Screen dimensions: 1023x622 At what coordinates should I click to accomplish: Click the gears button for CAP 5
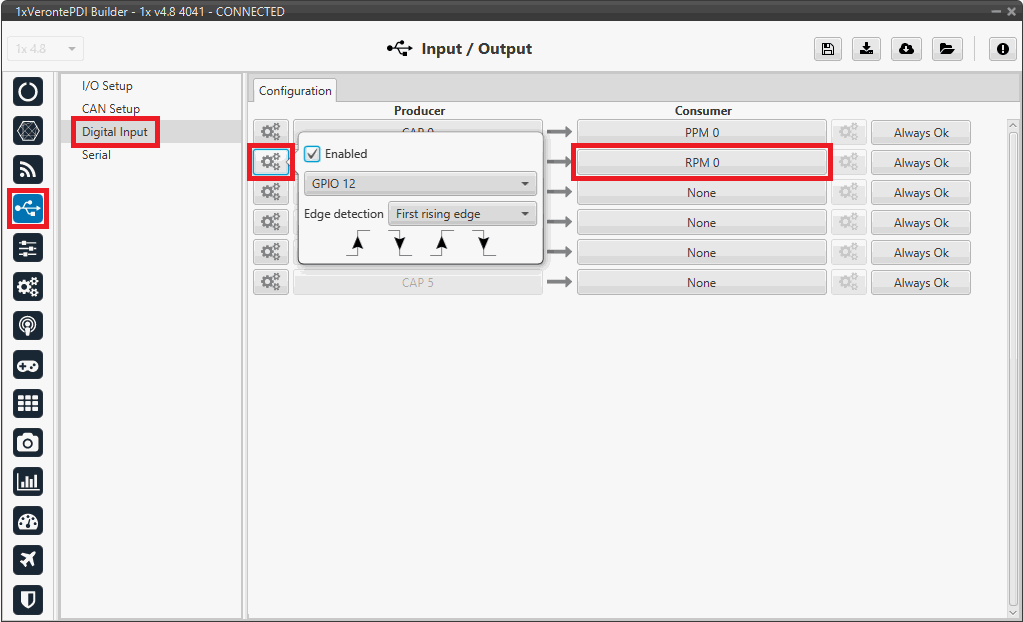click(x=270, y=282)
